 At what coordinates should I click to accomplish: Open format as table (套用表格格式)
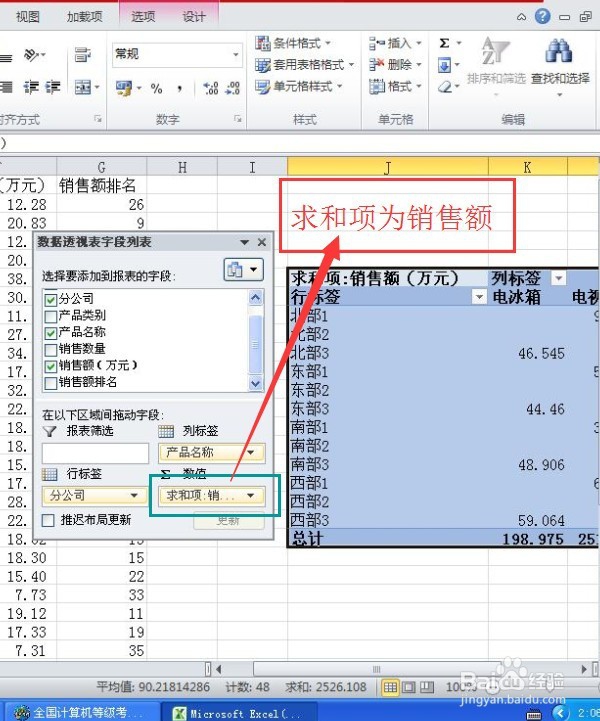304,65
